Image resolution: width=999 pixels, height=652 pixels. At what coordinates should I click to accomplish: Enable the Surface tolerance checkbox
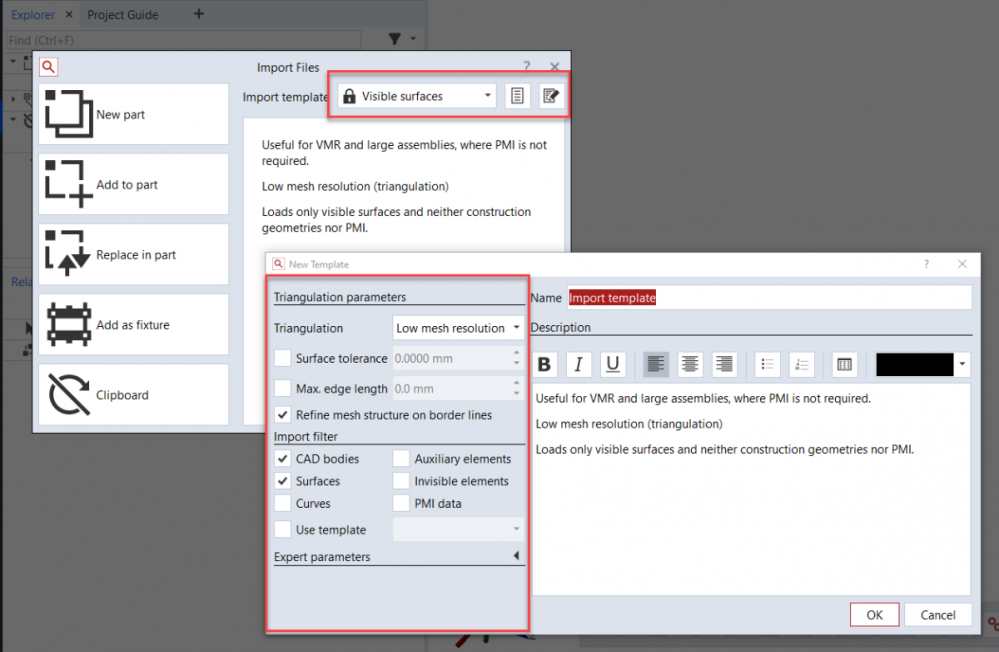283,358
